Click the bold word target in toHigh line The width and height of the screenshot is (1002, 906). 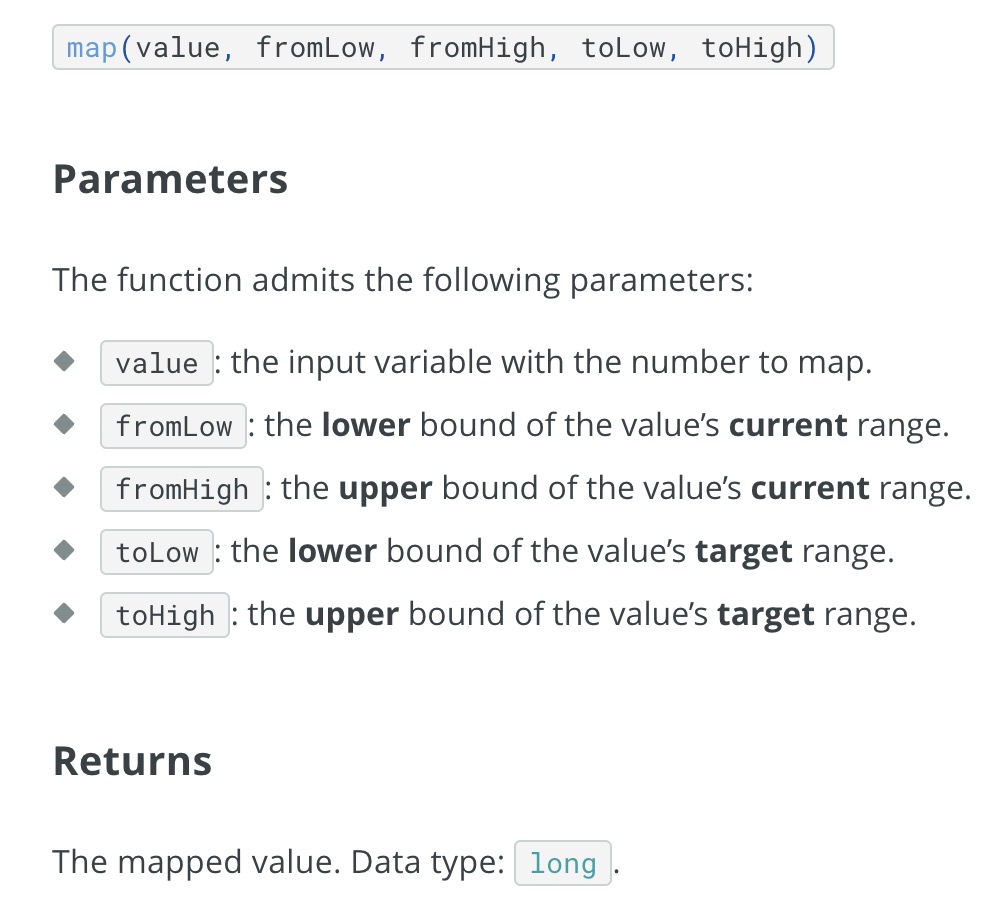(766, 615)
